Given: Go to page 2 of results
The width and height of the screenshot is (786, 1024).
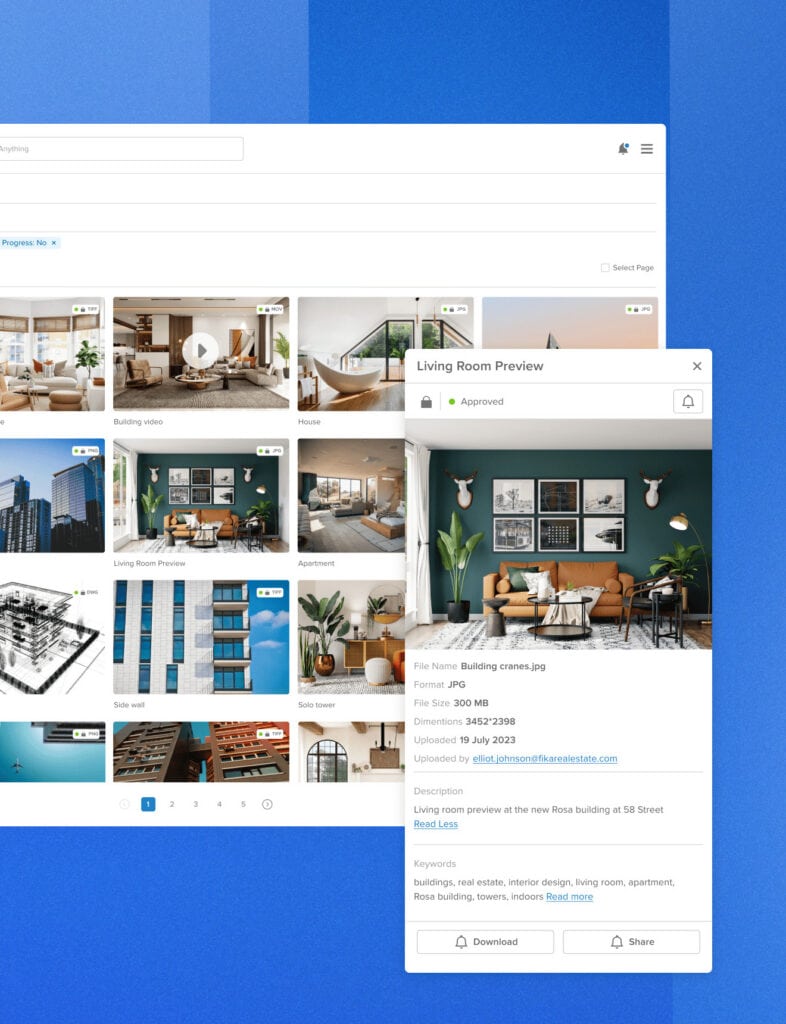Looking at the screenshot, I should coord(172,804).
